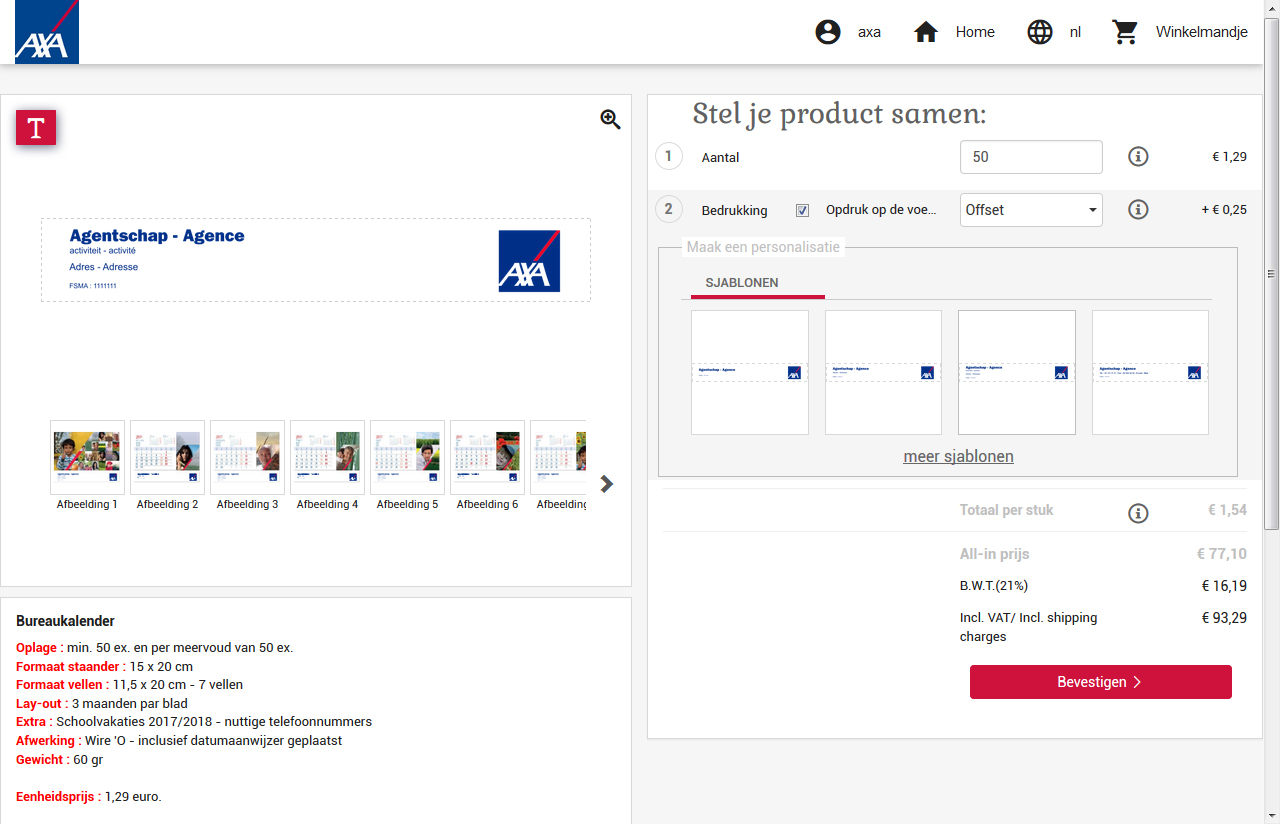Click step number 2 circle
The height and width of the screenshot is (824, 1280).
[x=669, y=209]
